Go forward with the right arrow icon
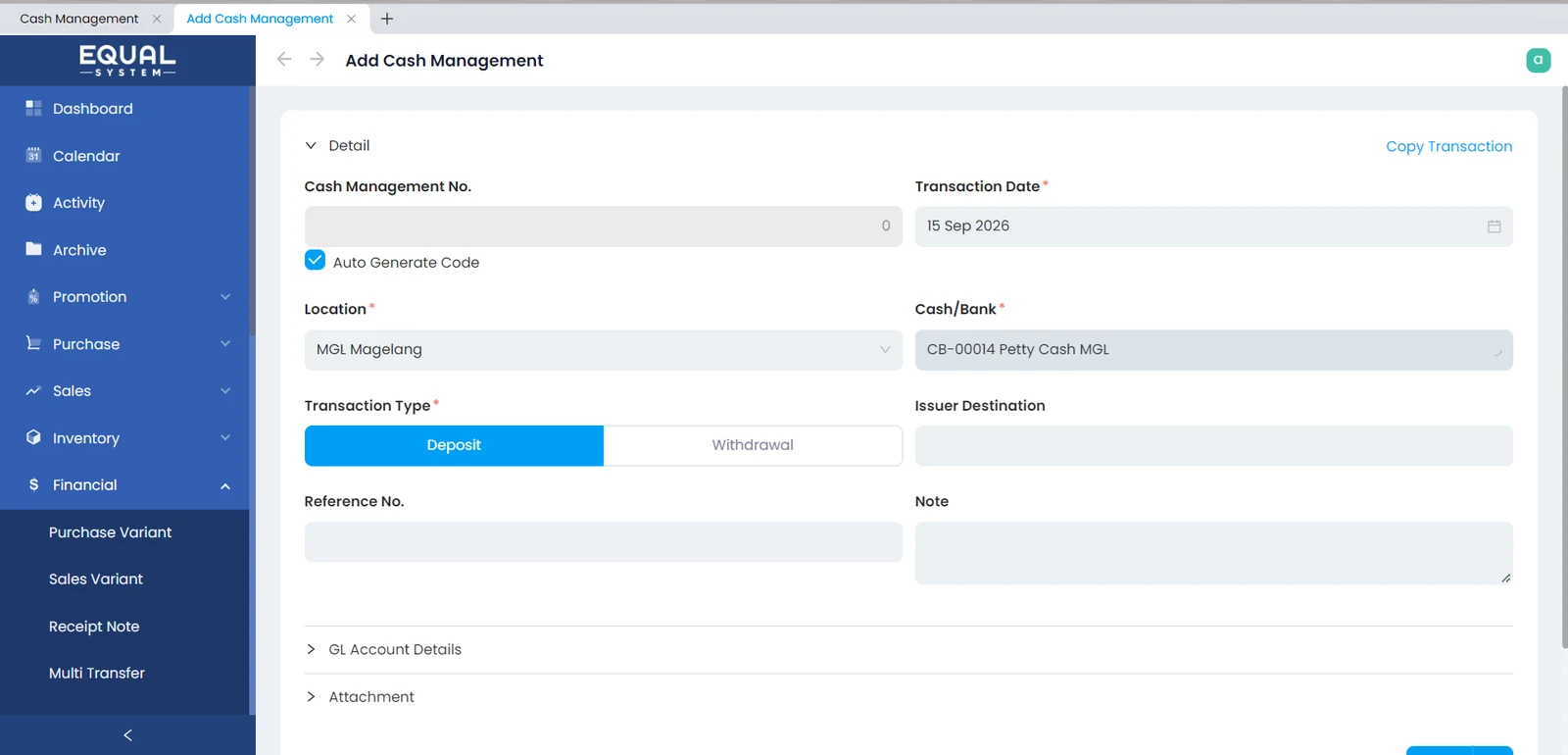Screen dimensions: 1568x755 tap(317, 59)
